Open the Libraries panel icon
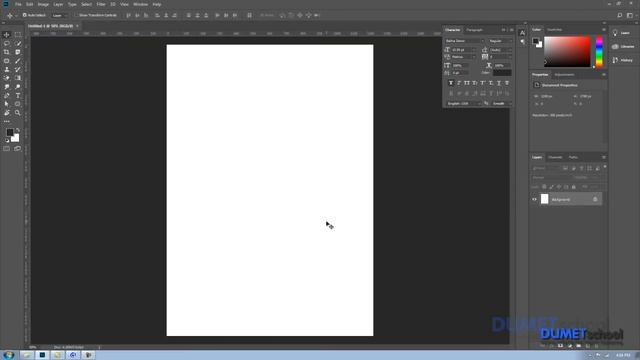640x360 pixels. (615, 47)
